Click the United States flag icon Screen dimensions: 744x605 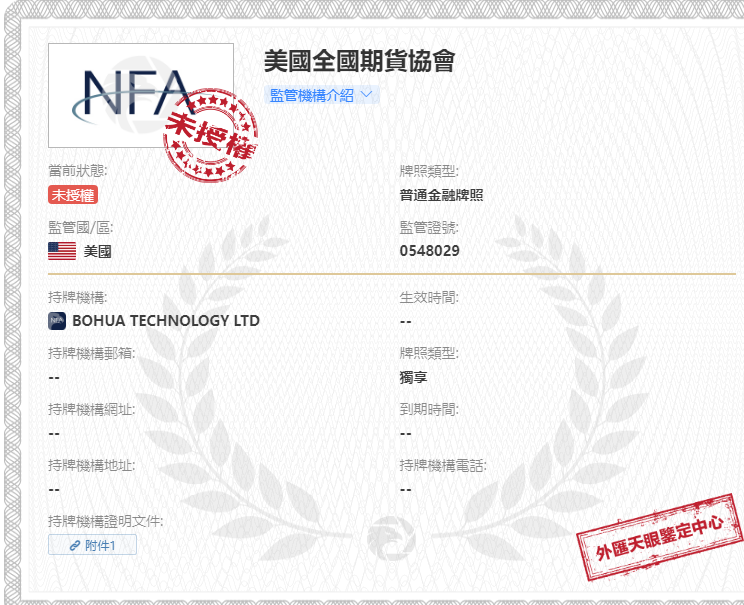pos(62,251)
